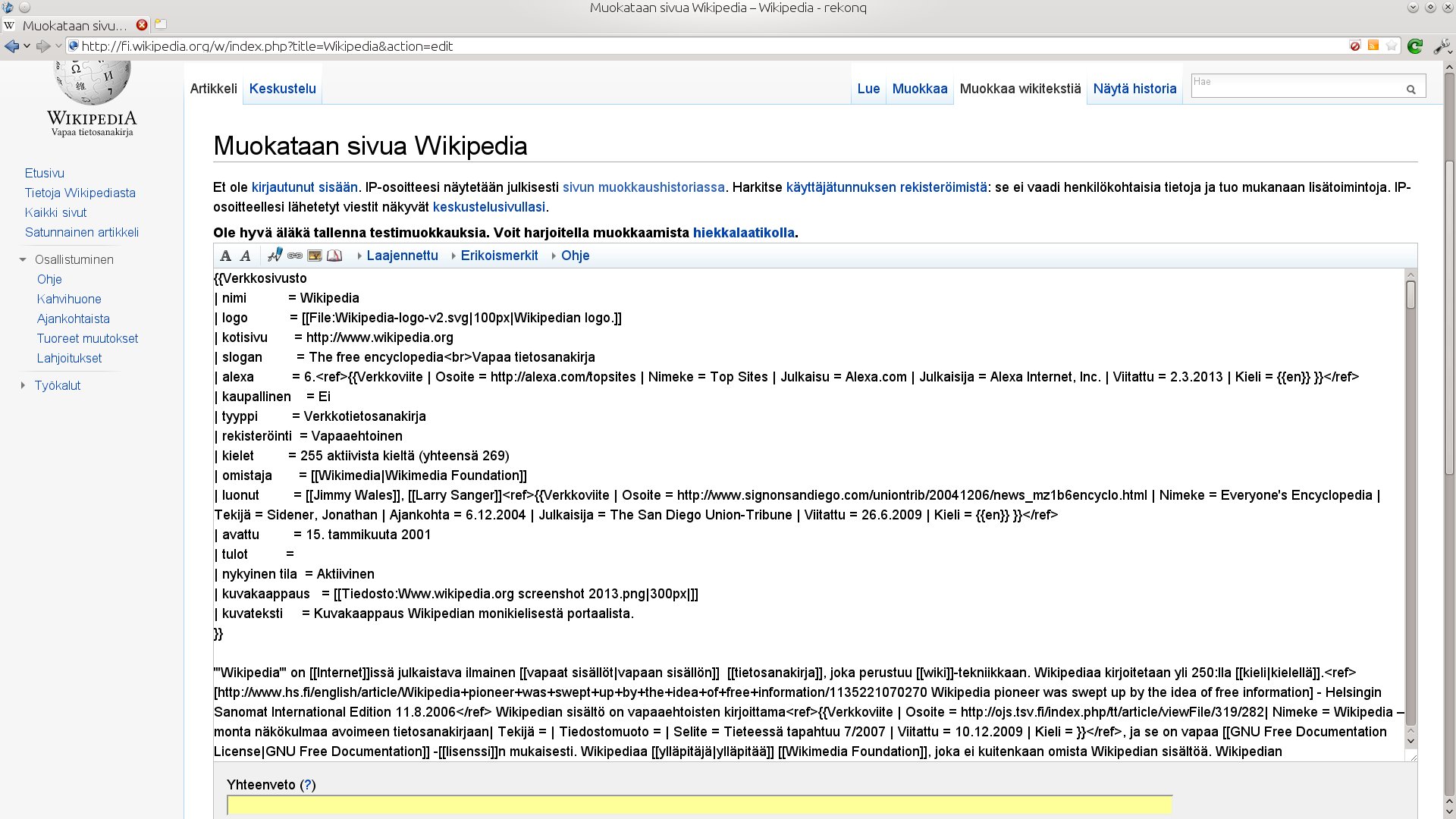This screenshot has width=1456, height=819.
Task: Insert a link with the chain icon
Action: 295,256
